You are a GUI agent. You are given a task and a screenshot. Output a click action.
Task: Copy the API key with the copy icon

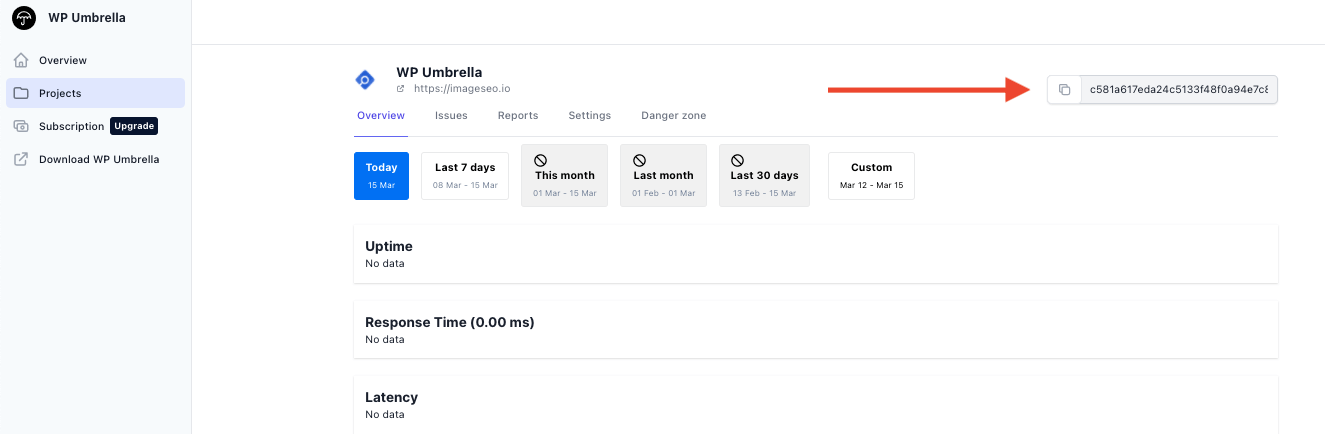coord(1065,90)
